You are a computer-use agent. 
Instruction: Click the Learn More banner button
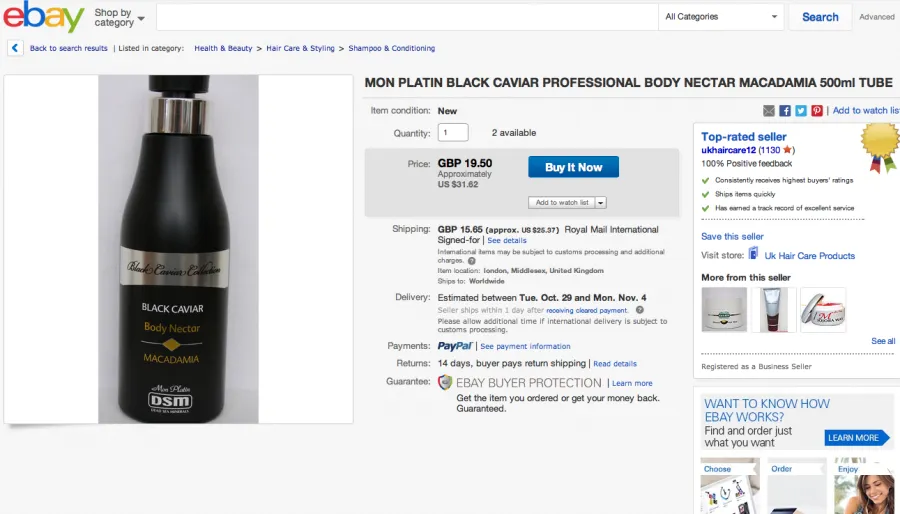coord(856,438)
